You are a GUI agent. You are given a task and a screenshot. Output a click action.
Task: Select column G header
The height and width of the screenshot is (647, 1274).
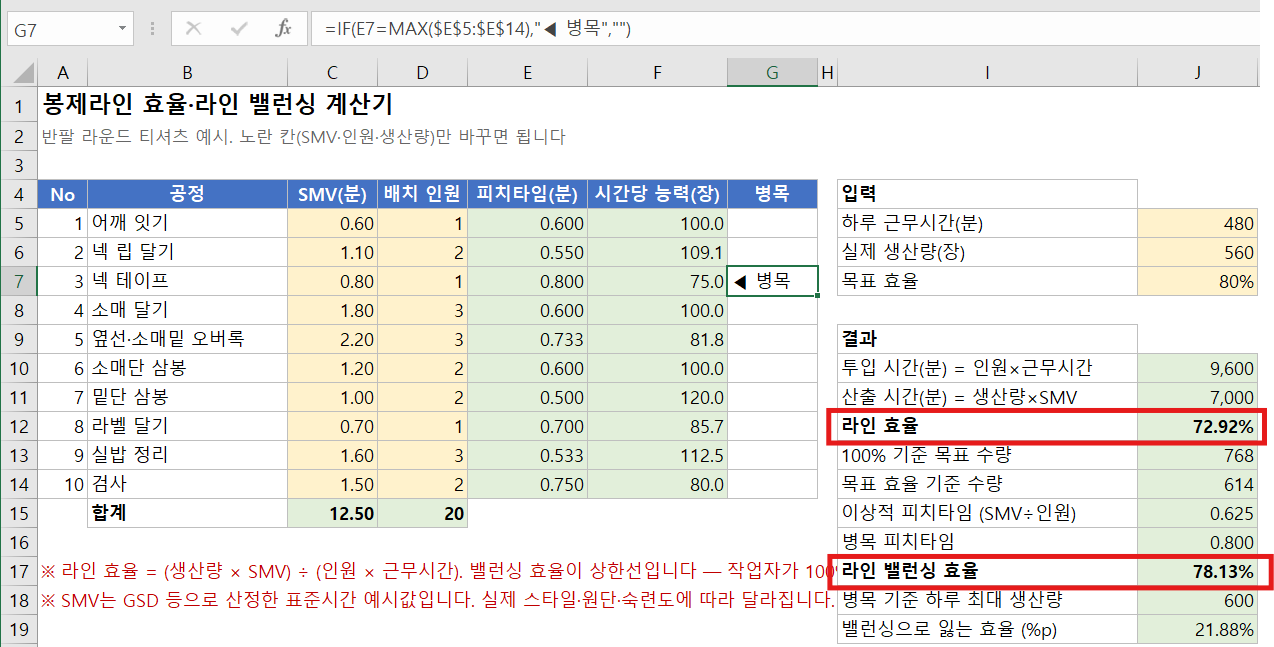coord(773,72)
